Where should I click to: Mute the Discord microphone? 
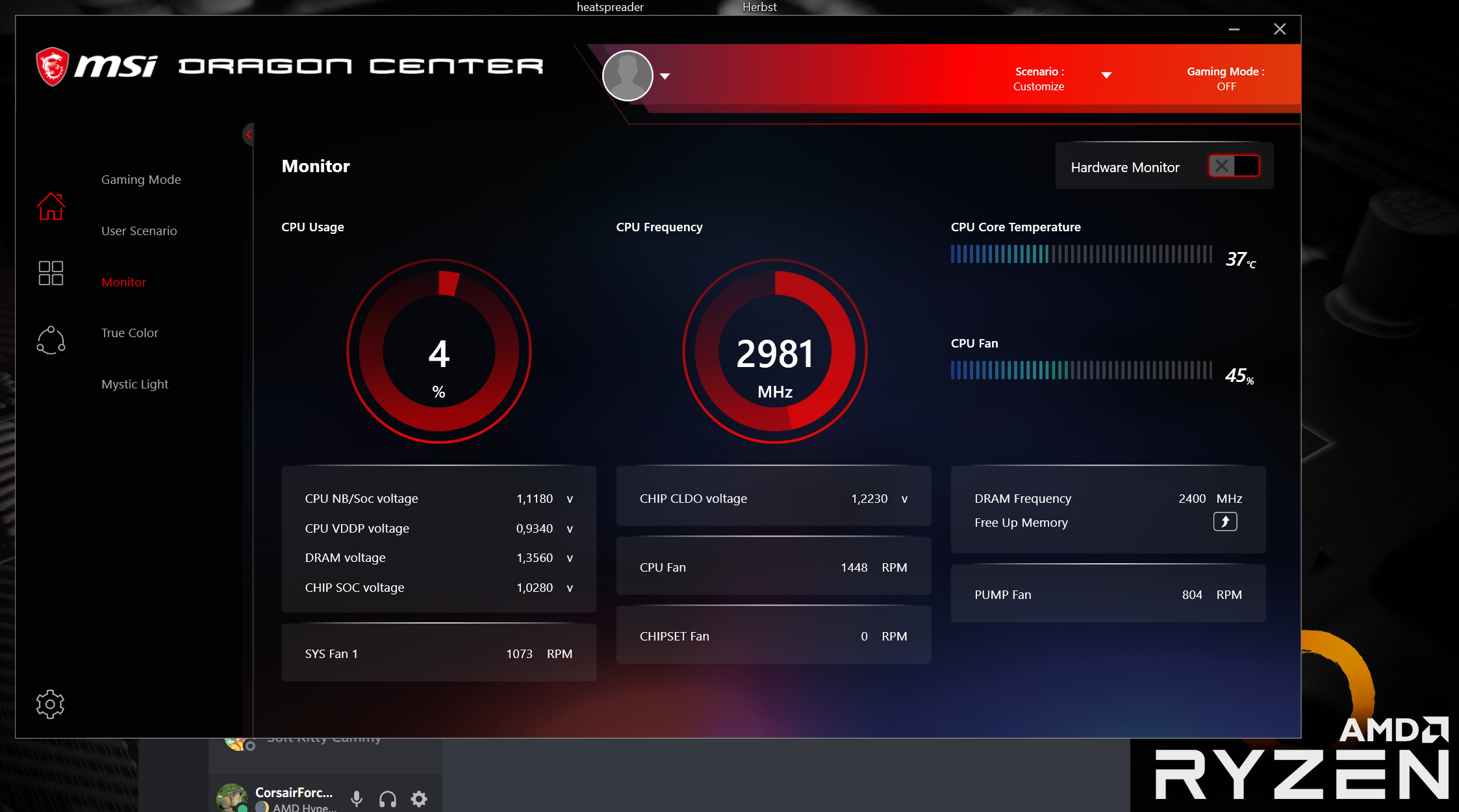click(357, 798)
